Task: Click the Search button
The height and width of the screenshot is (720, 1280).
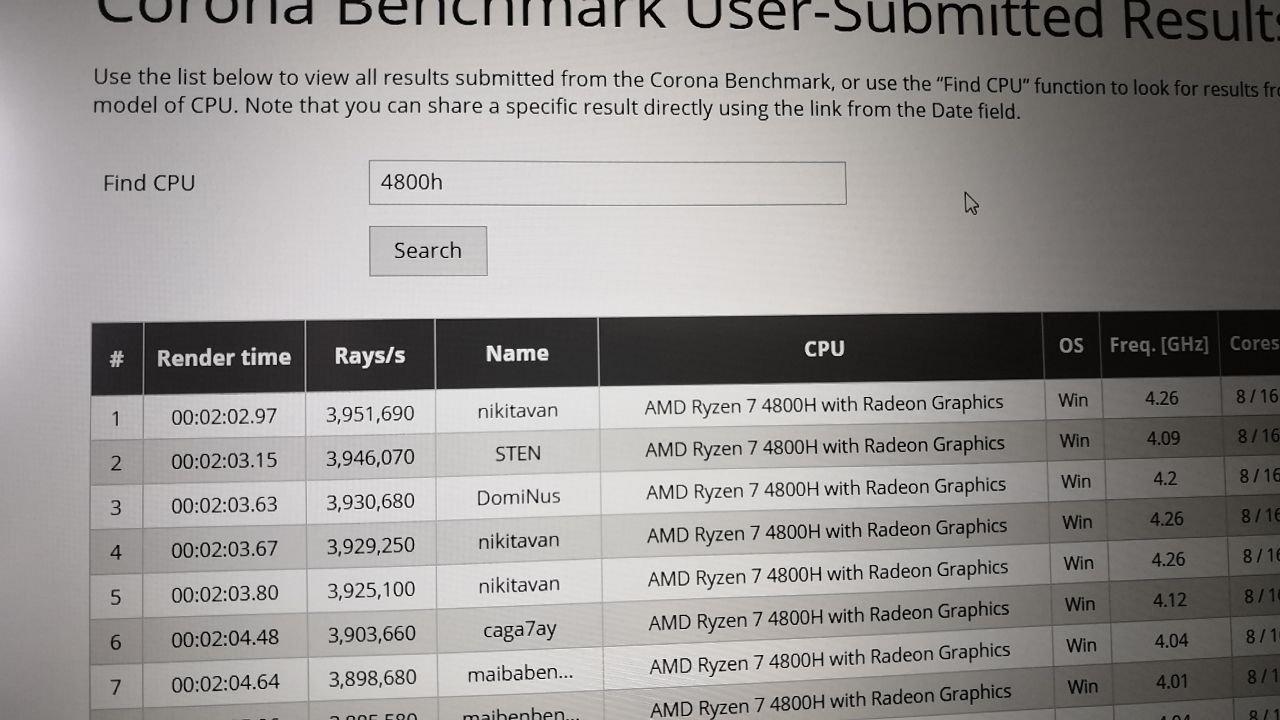Action: tap(428, 251)
